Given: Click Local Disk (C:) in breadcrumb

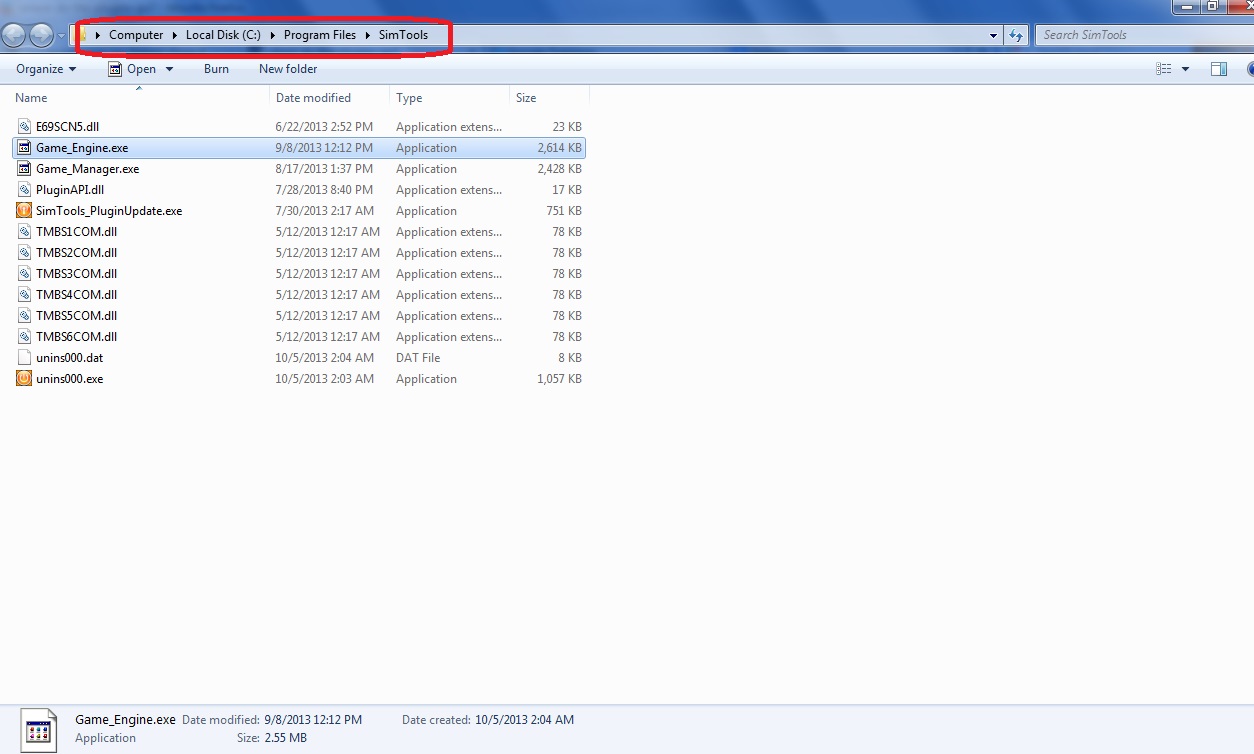Looking at the screenshot, I should (223, 35).
